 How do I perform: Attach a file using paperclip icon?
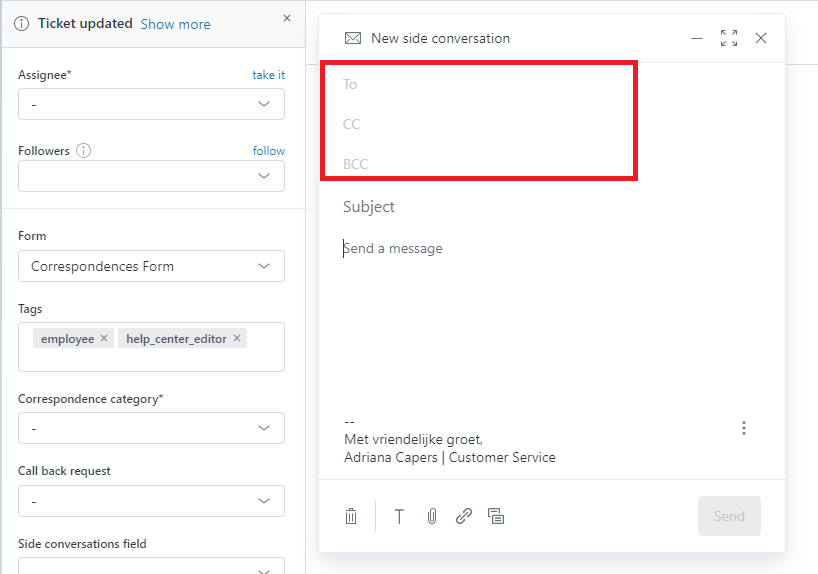click(431, 516)
